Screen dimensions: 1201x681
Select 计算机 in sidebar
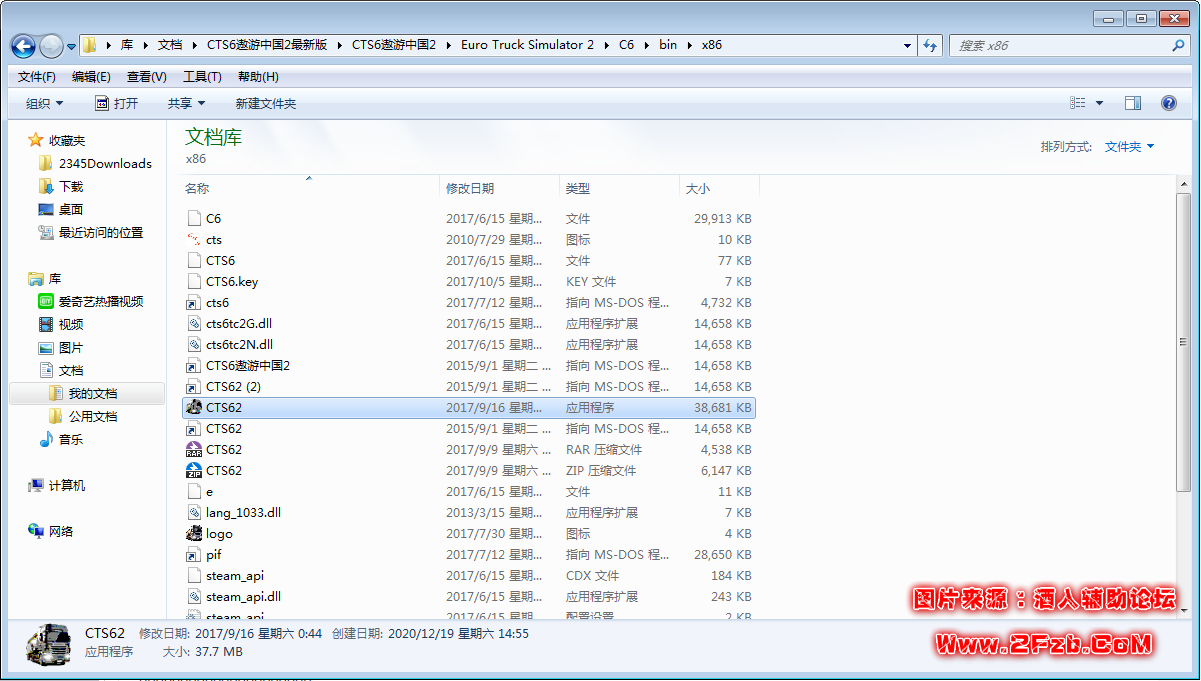pyautogui.click(x=57, y=486)
